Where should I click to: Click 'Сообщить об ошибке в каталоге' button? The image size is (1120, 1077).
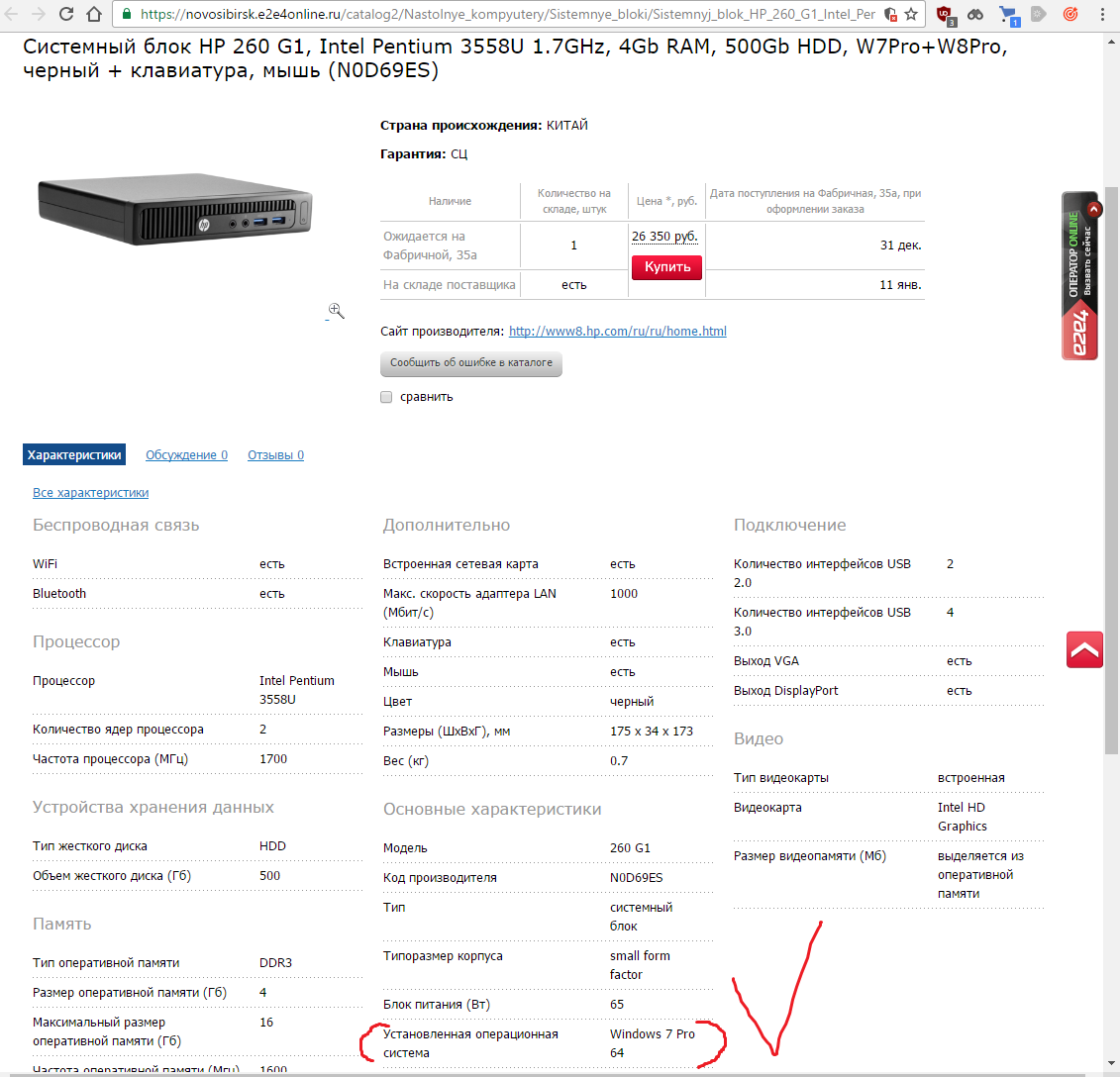471,363
